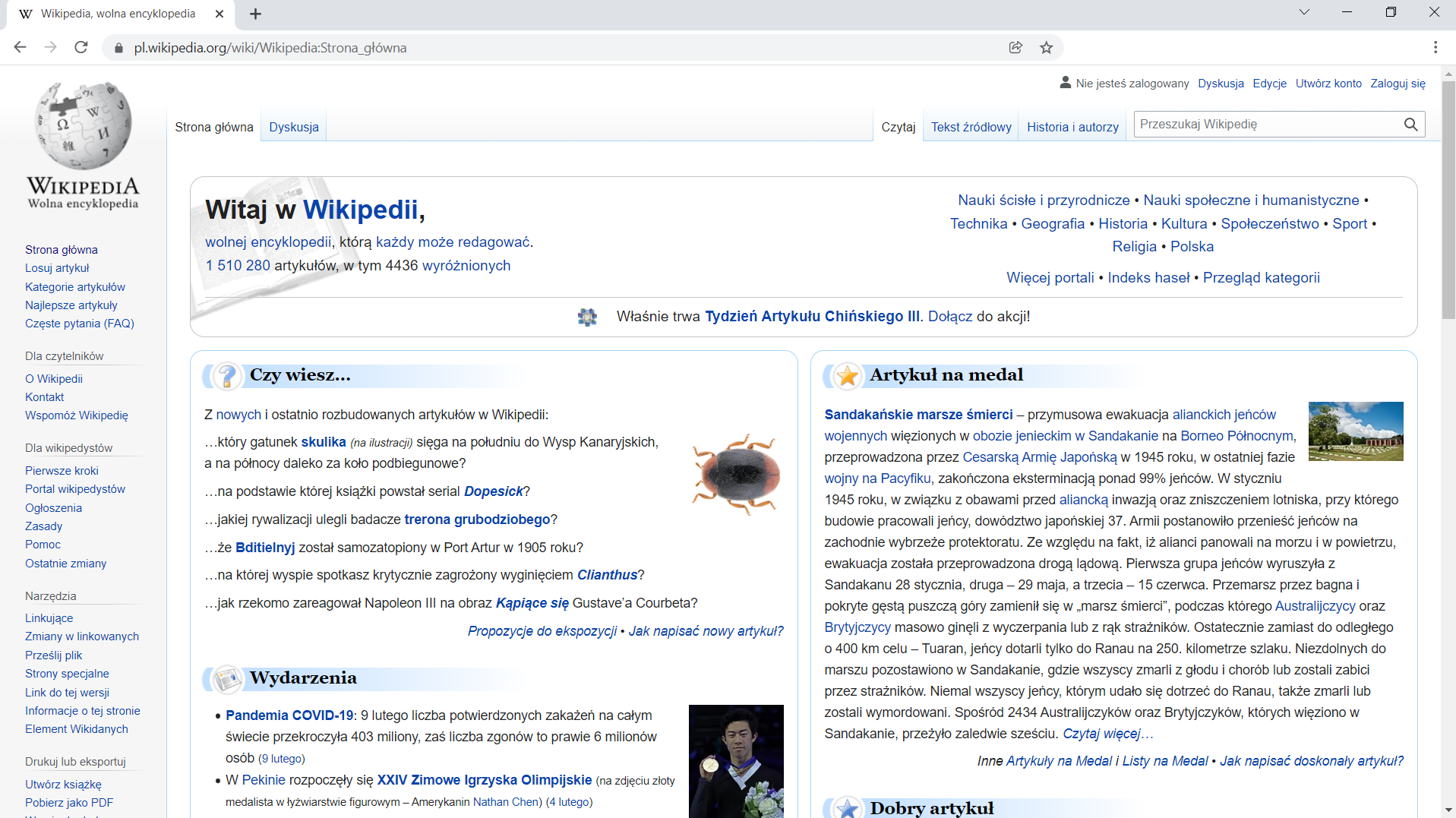Click the magnifying glass in the Wikipedia search box
The height and width of the screenshot is (818, 1456).
point(1411,124)
